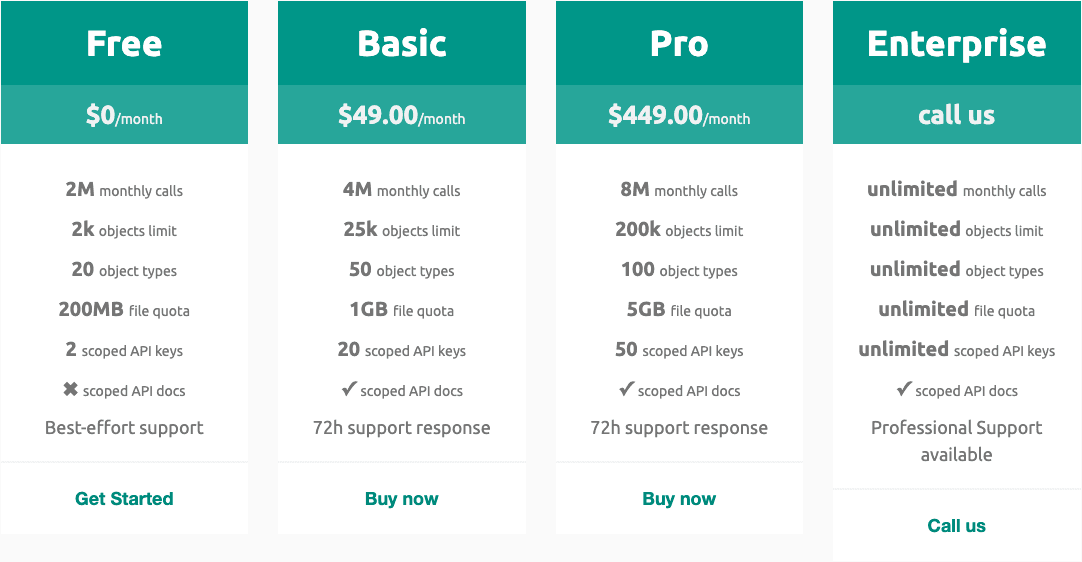Click the checkmark icon in Enterprise plan
The image size is (1082, 562).
(904, 389)
